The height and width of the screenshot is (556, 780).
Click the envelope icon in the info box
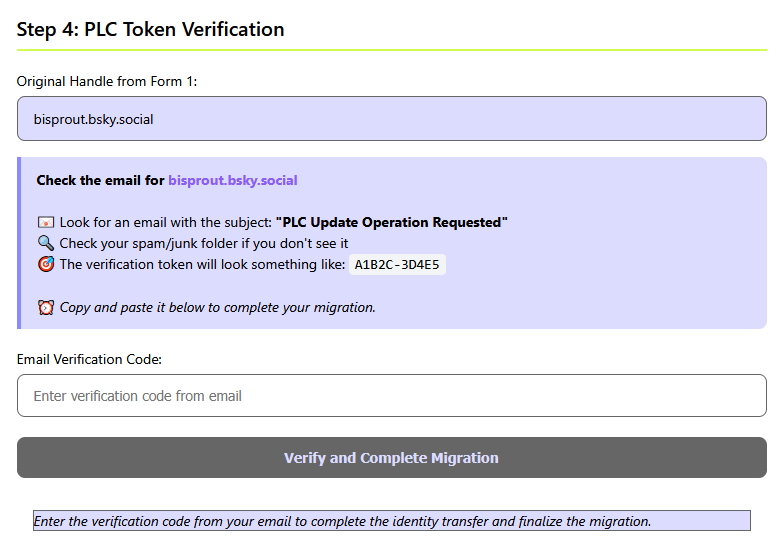(x=45, y=223)
